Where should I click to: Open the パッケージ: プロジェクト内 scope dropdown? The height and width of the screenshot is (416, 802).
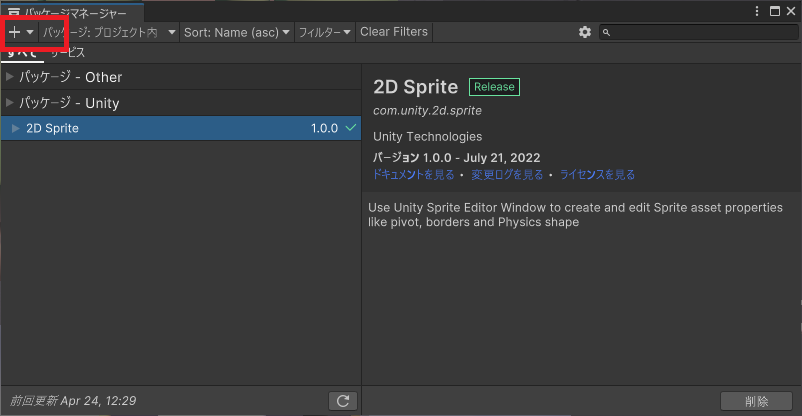tap(110, 32)
